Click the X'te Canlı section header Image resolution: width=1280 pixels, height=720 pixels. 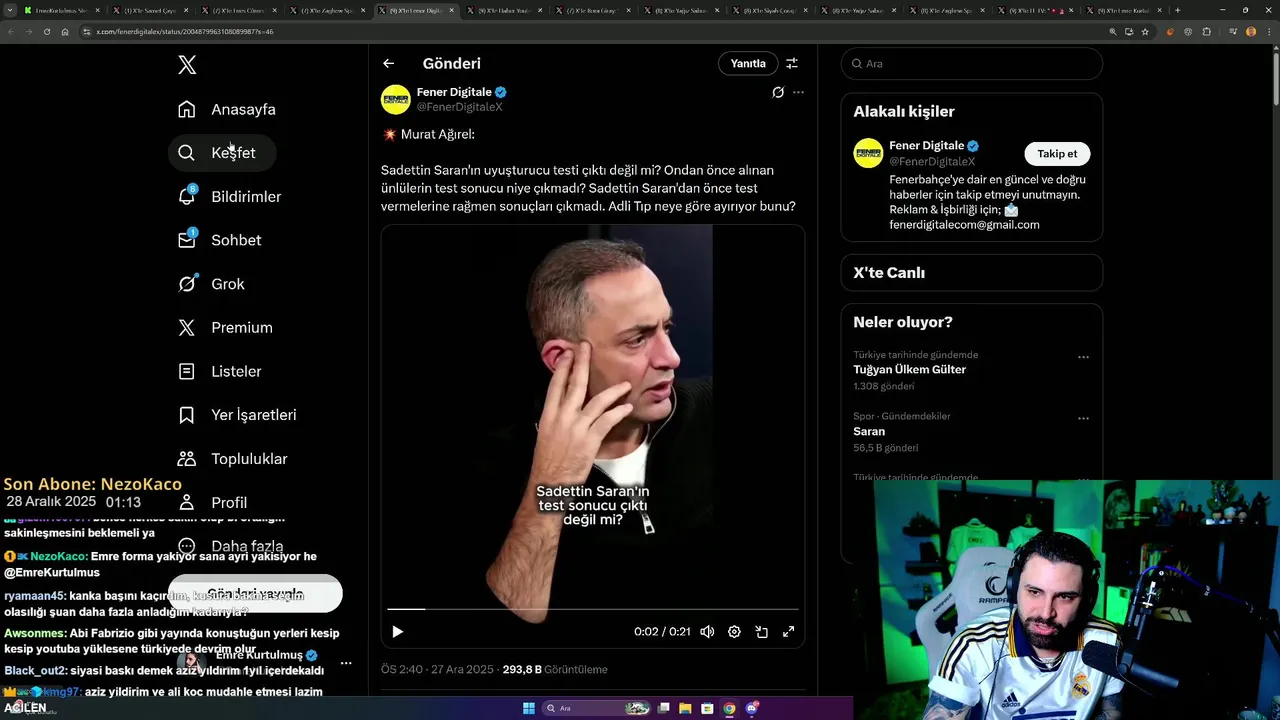889,272
